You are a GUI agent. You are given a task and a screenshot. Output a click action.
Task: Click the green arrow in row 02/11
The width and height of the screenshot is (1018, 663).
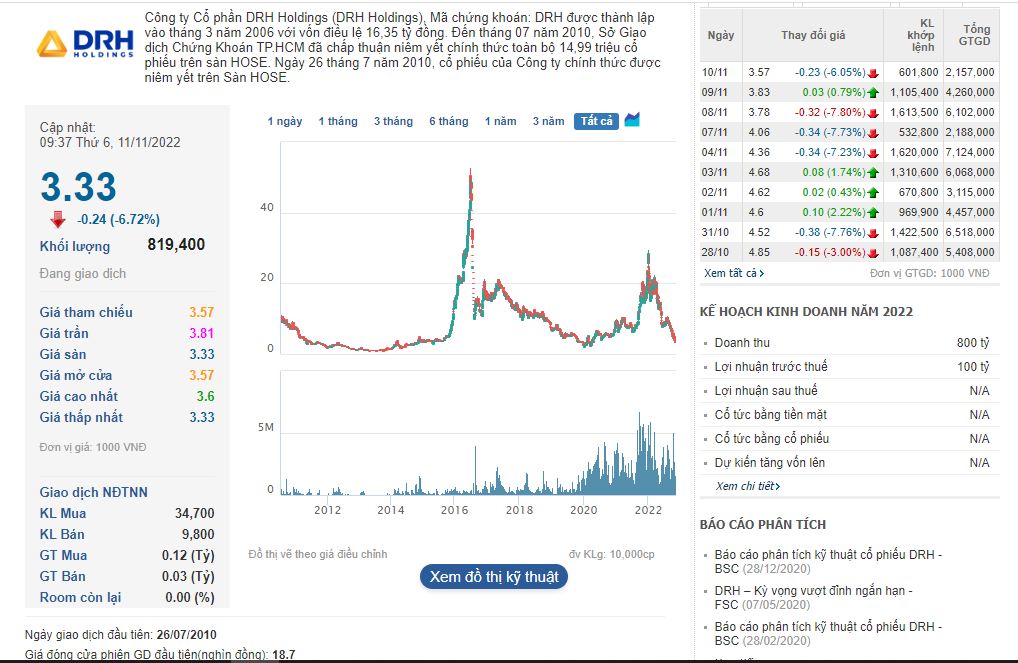point(873,193)
